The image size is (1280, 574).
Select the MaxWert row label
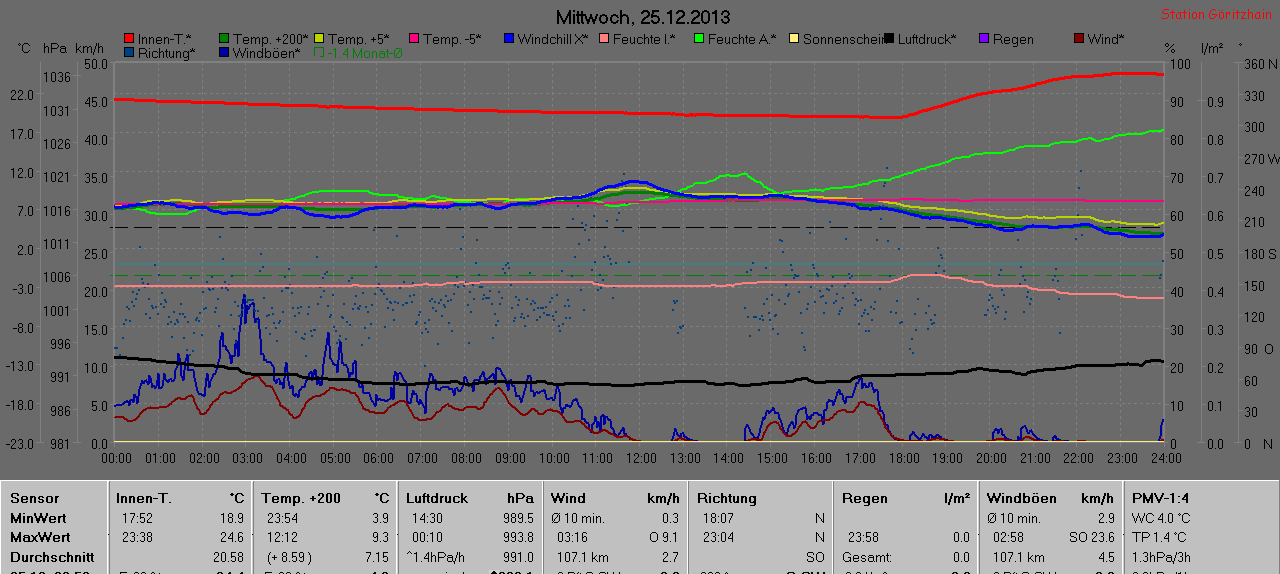40,537
